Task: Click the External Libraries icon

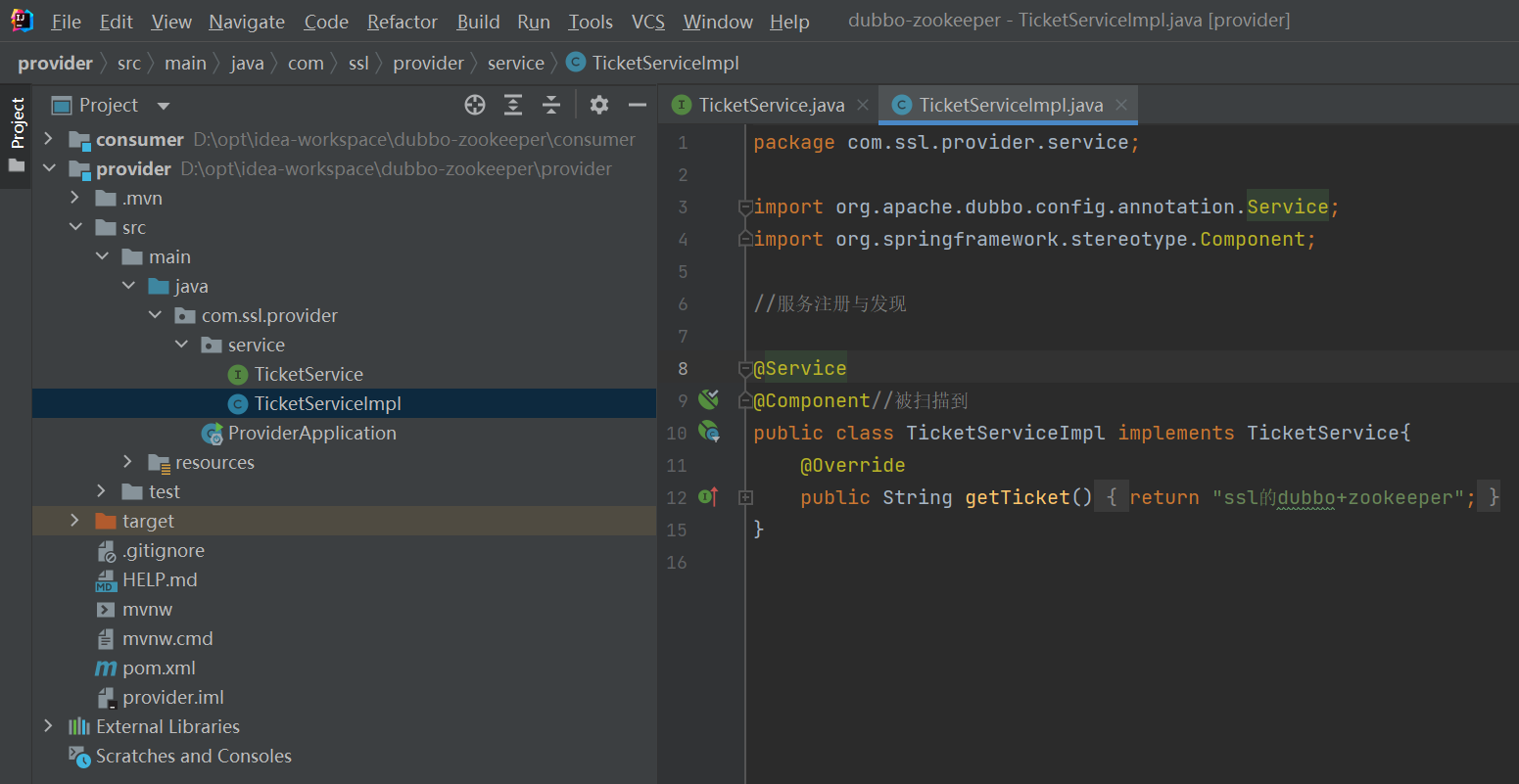Action: [x=79, y=726]
